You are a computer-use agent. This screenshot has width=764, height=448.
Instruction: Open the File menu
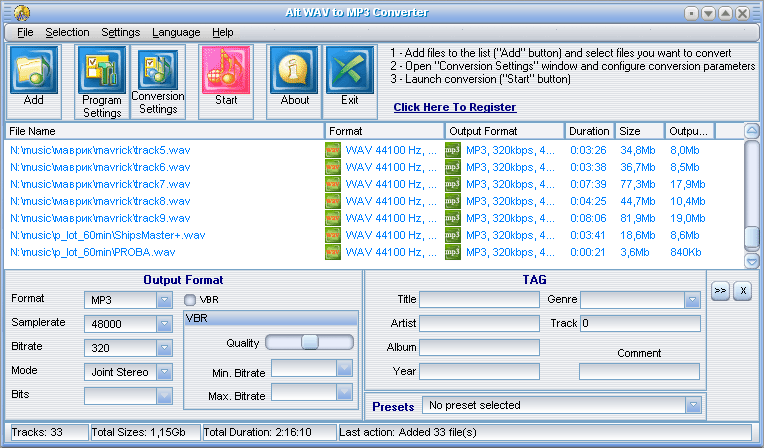(25, 32)
